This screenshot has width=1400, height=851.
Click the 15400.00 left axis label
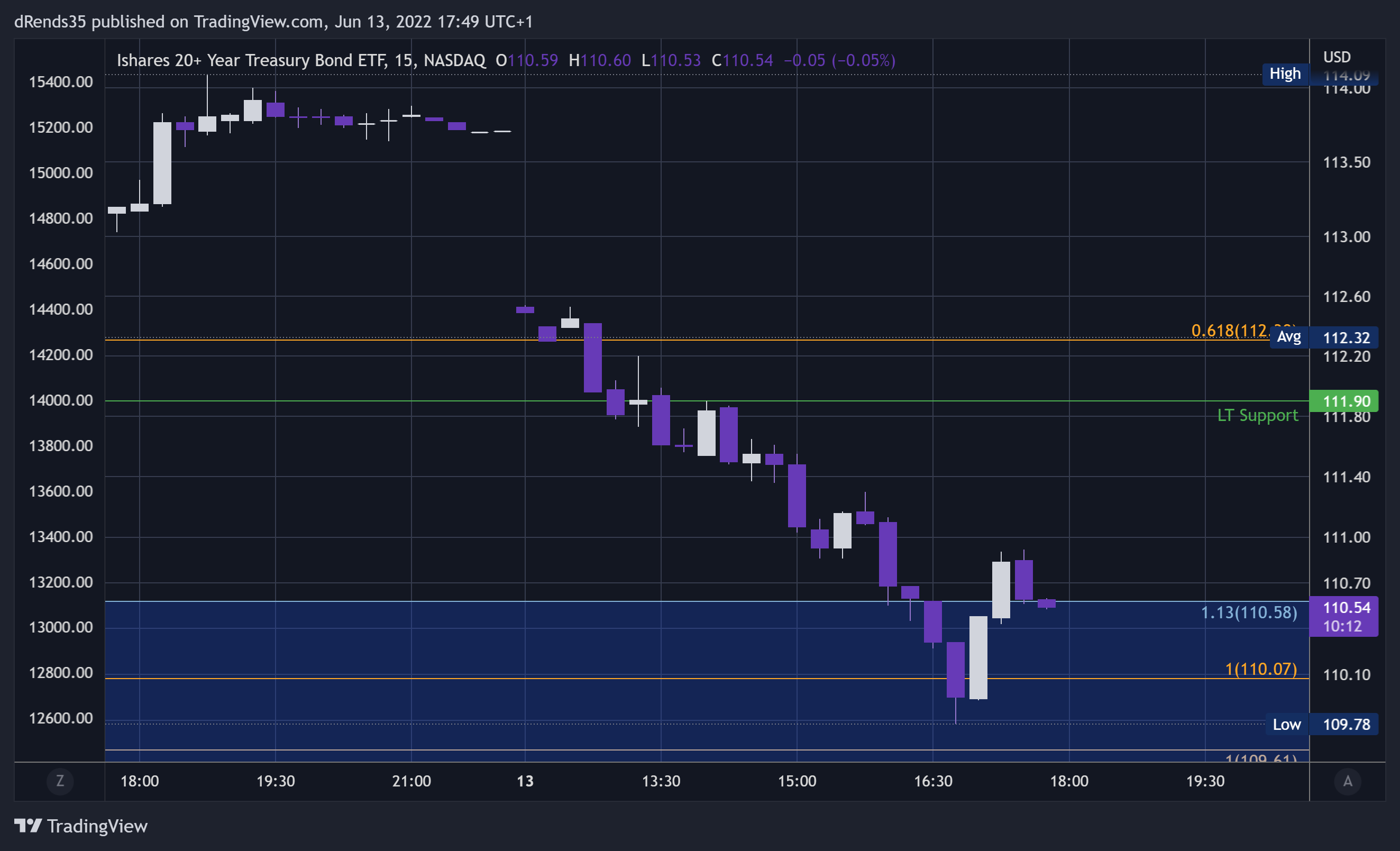pyautogui.click(x=61, y=82)
